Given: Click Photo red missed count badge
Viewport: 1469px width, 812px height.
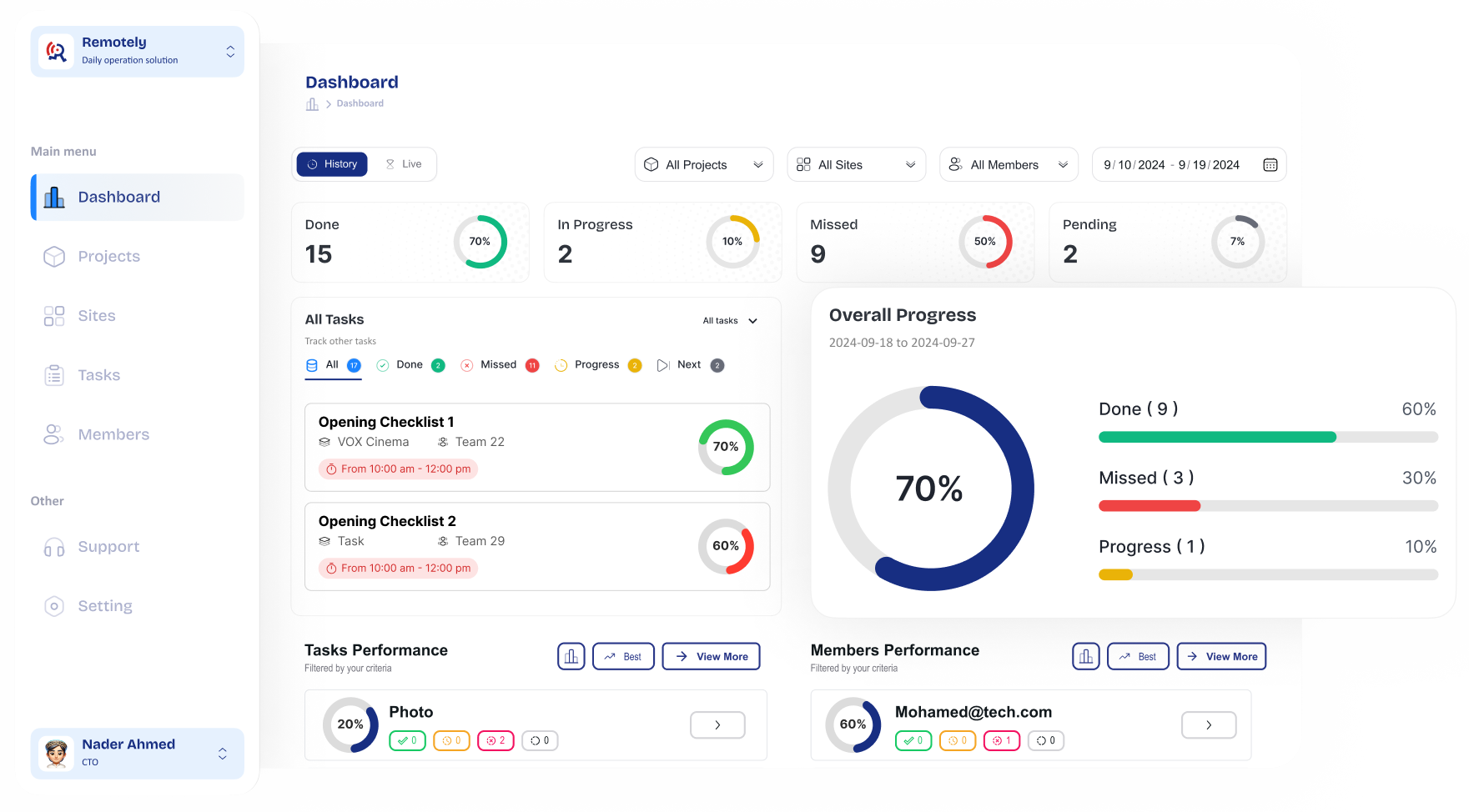Looking at the screenshot, I should (x=496, y=741).
